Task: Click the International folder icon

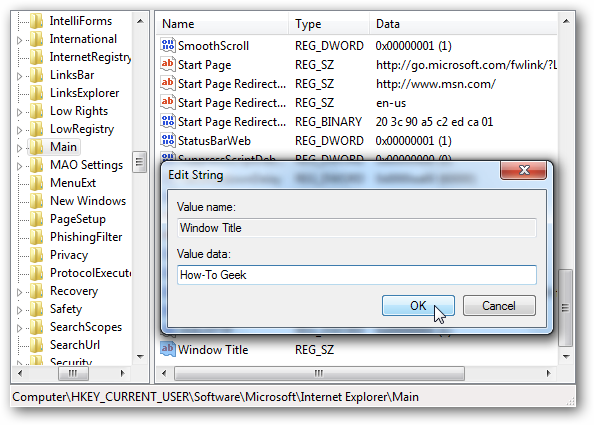Action: coord(36,39)
